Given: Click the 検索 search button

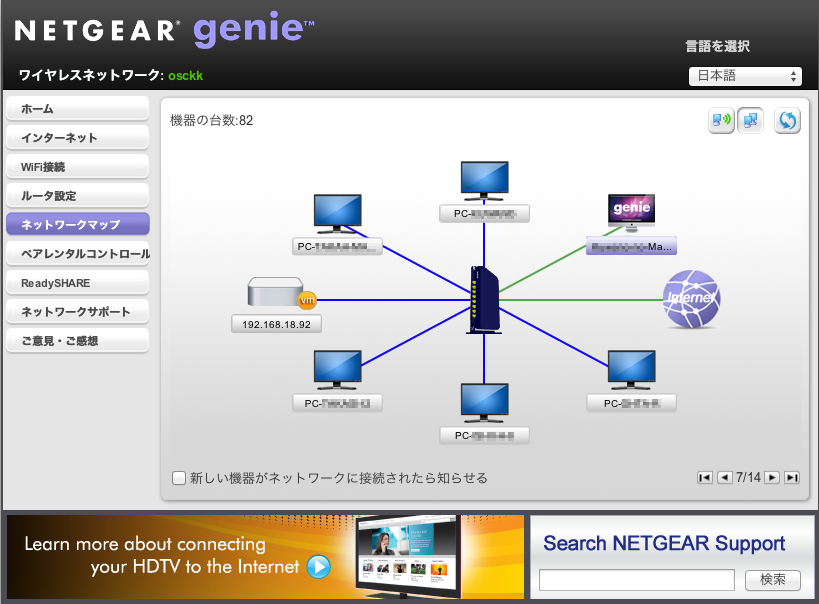Looking at the screenshot, I should pyautogui.click(x=773, y=579).
